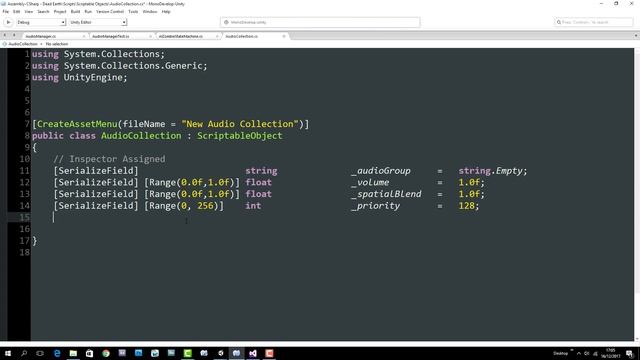Viewport: 640px width, 360px height.
Task: Open the Help menu
Action: 166,11
